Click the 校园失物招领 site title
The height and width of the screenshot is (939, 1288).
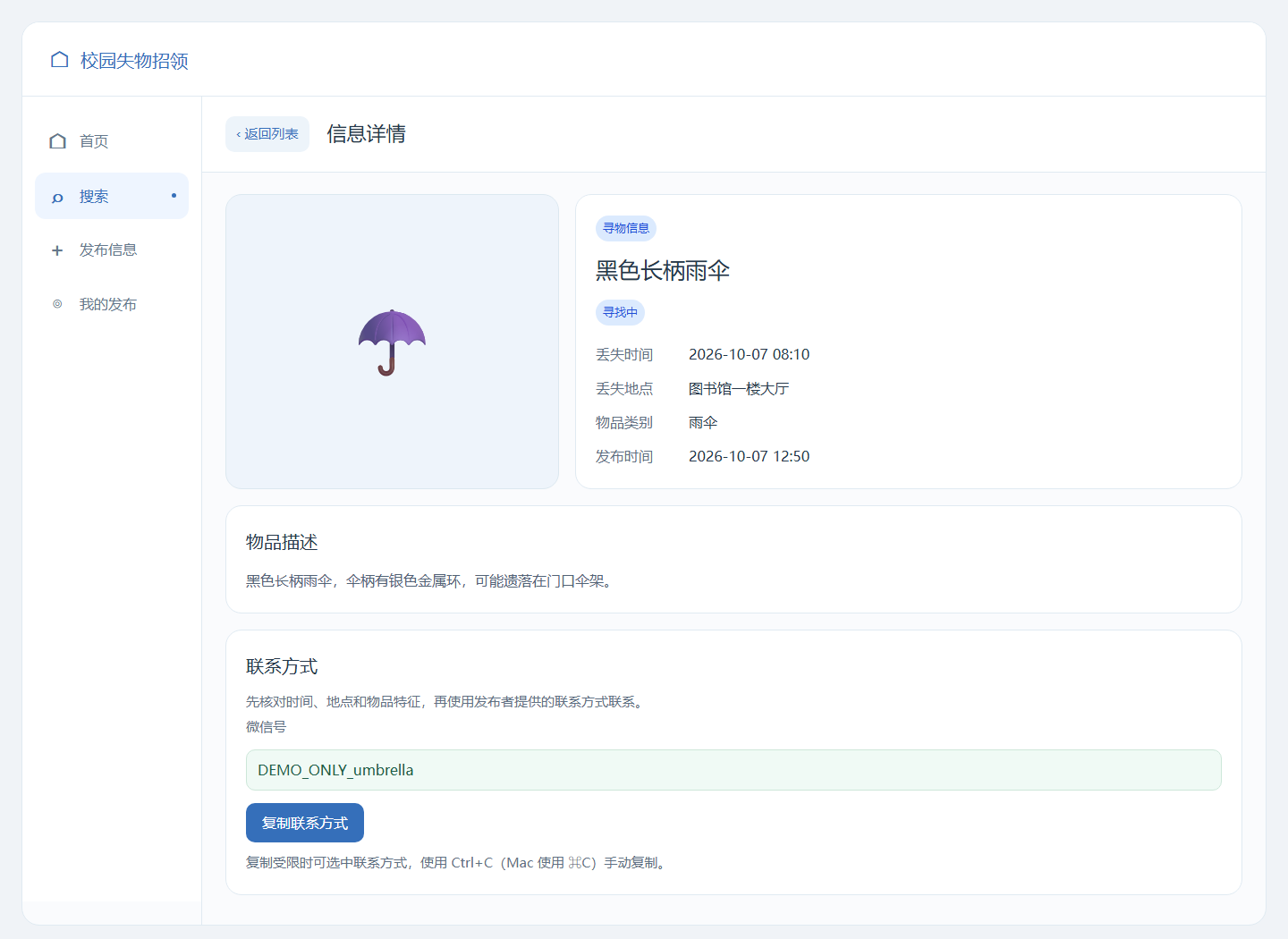134,61
